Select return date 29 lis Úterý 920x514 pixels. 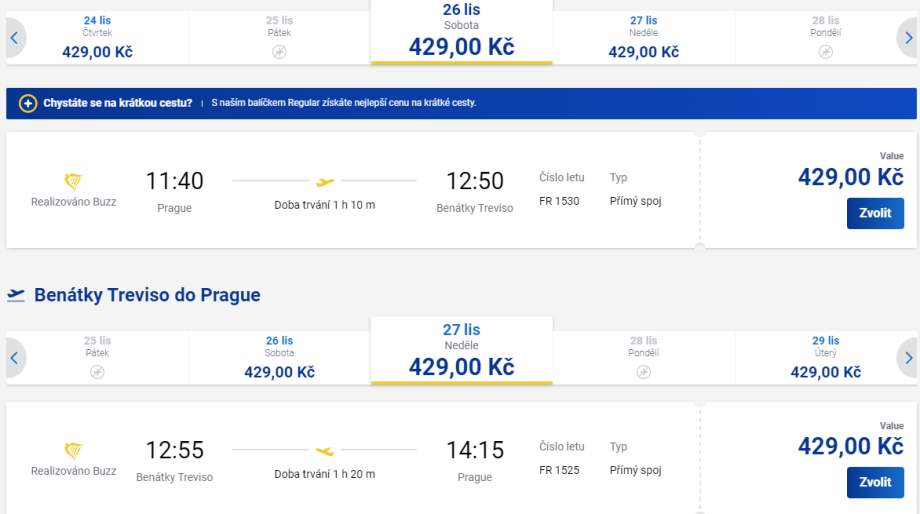point(826,357)
